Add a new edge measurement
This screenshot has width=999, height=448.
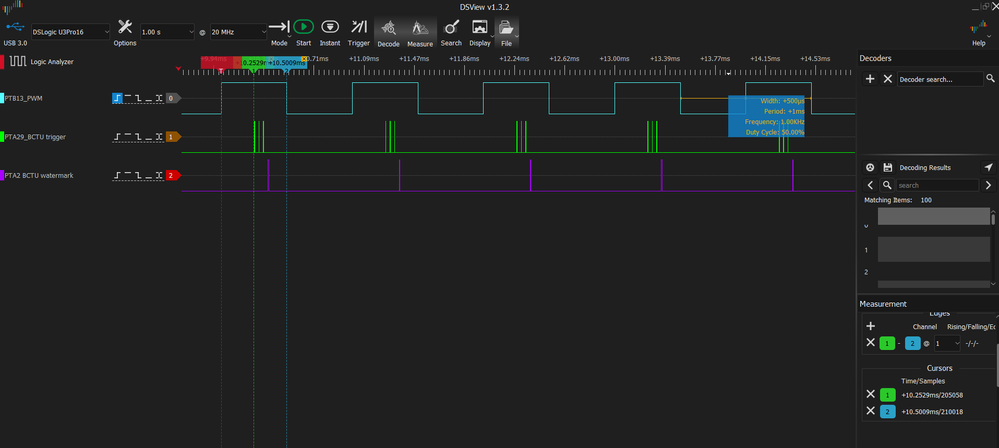click(x=870, y=326)
